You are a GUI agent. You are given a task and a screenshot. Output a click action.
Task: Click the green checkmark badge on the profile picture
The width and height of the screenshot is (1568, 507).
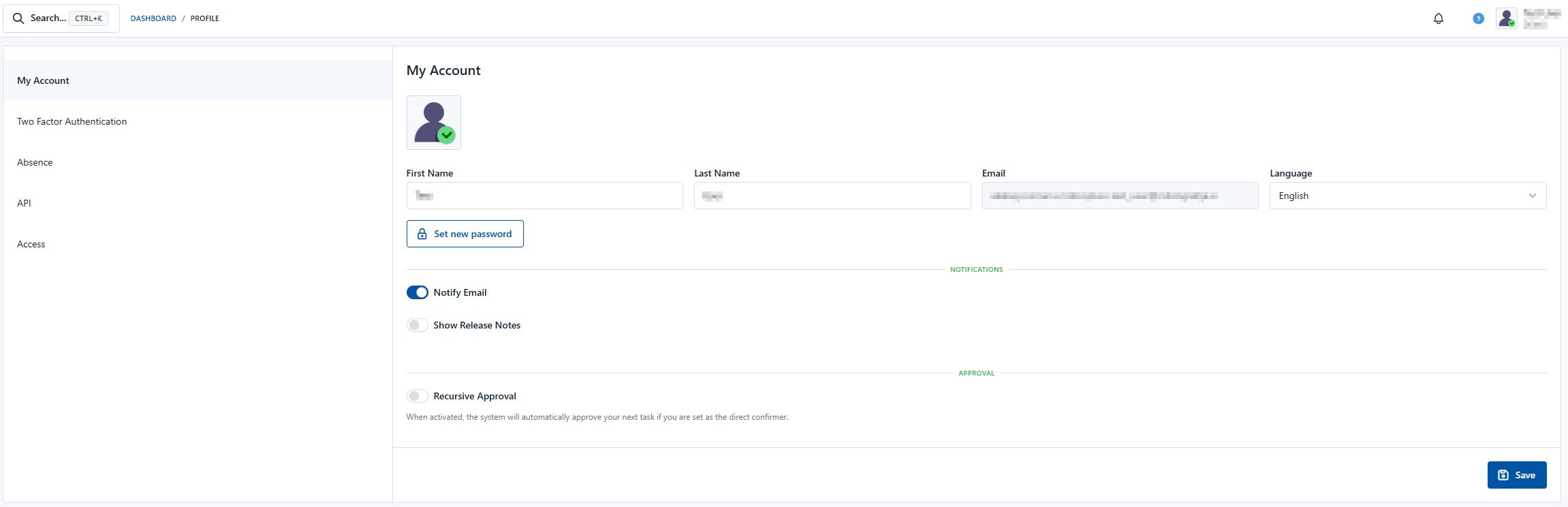point(446,135)
